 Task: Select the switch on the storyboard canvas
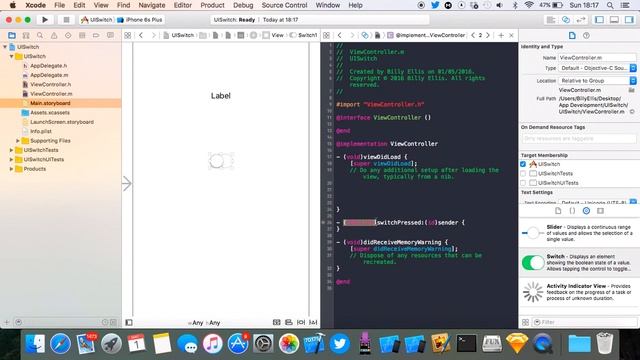pyautogui.click(x=221, y=161)
